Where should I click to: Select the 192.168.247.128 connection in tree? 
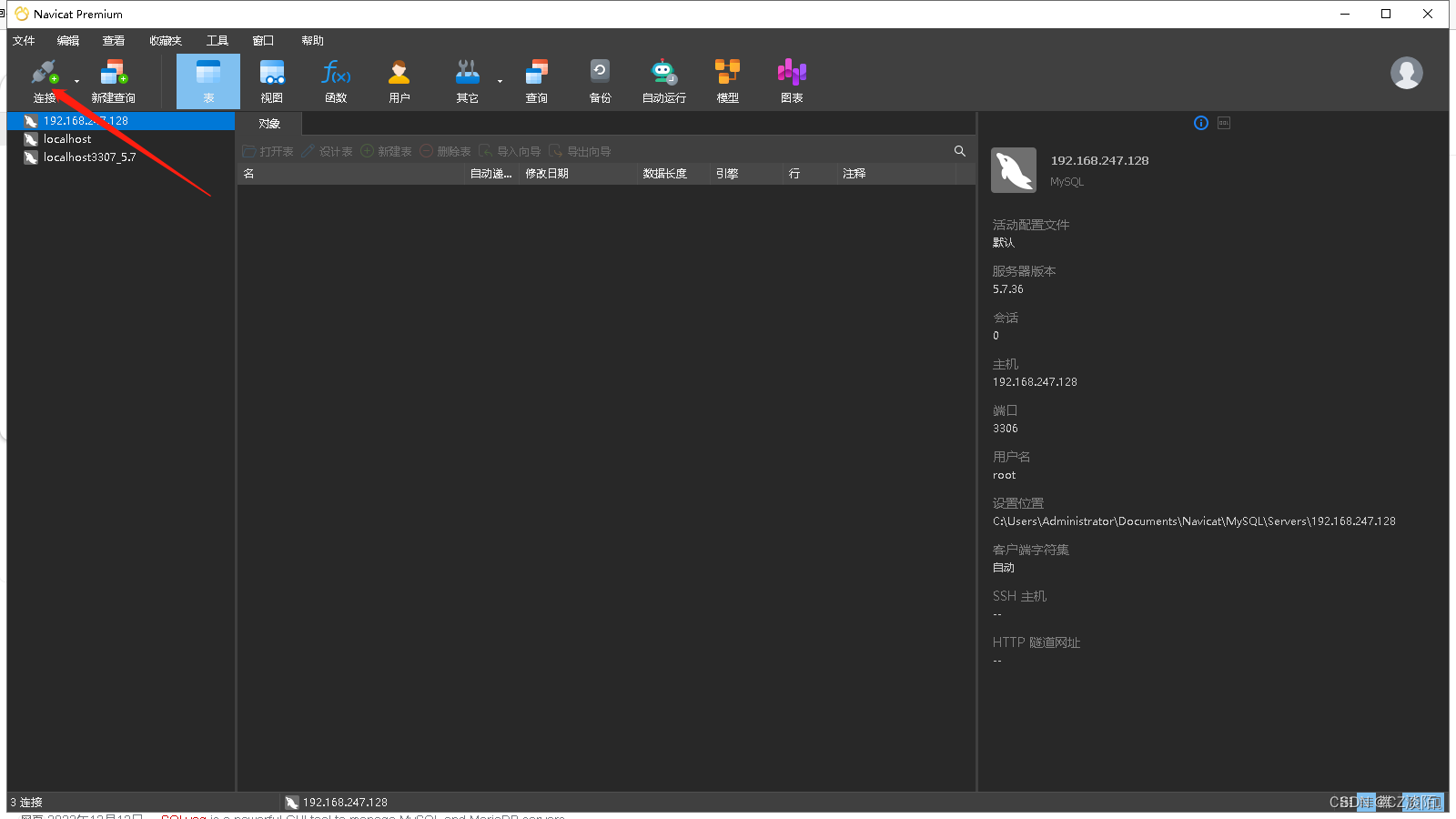coord(121,121)
